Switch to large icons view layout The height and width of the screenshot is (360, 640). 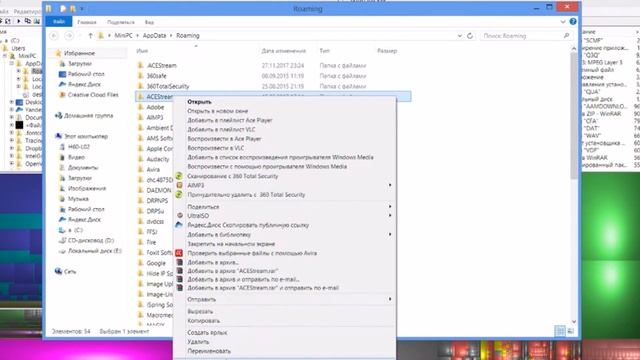tap(571, 331)
